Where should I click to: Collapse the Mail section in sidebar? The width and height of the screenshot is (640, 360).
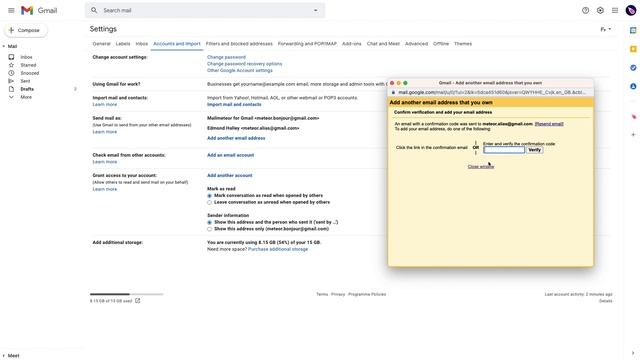point(4,47)
